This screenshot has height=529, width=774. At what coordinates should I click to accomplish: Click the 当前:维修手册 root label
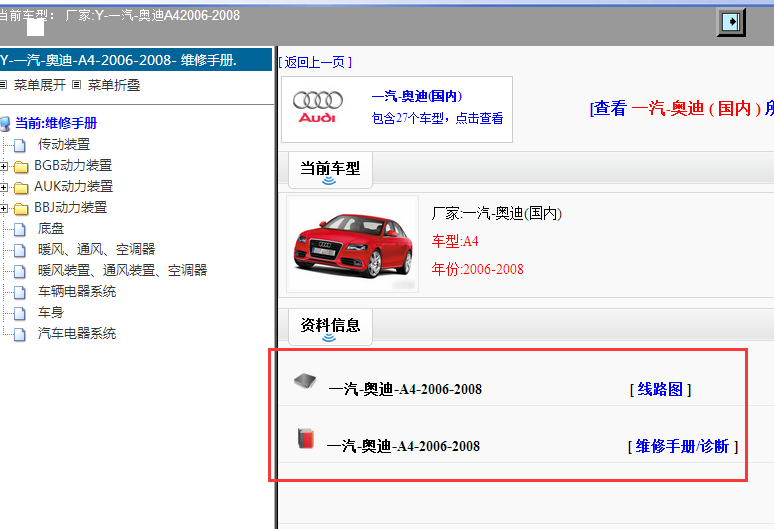56,123
